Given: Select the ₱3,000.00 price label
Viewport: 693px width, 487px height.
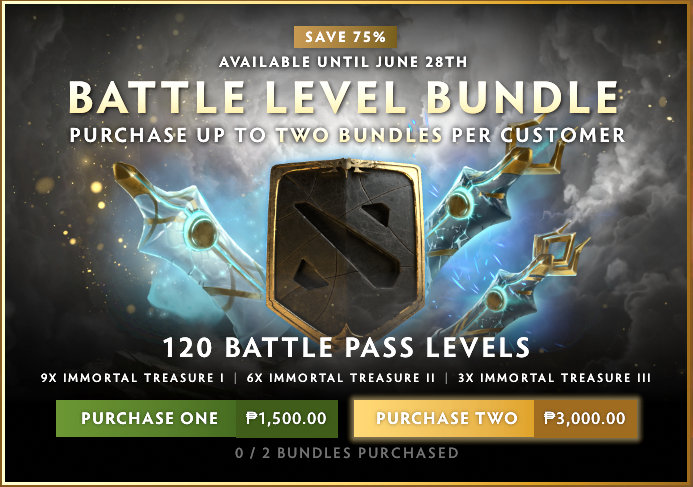Looking at the screenshot, I should coord(585,419).
